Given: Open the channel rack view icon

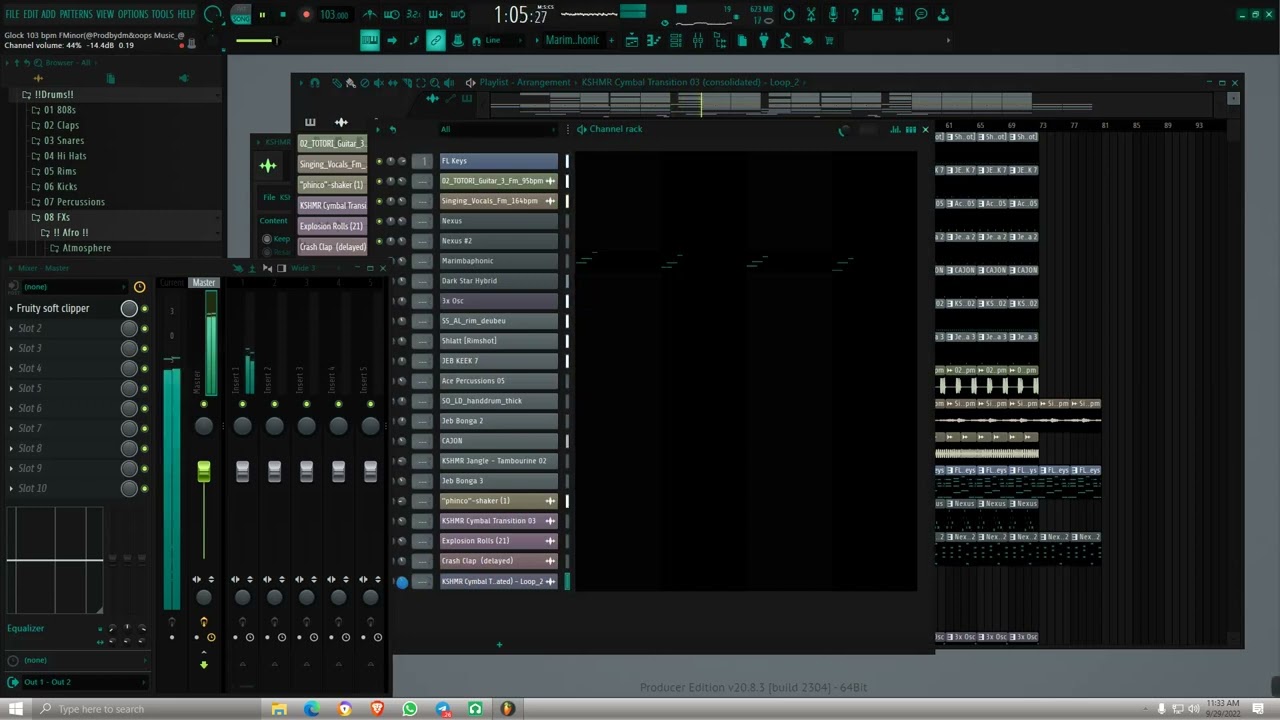Looking at the screenshot, I should (676, 40).
